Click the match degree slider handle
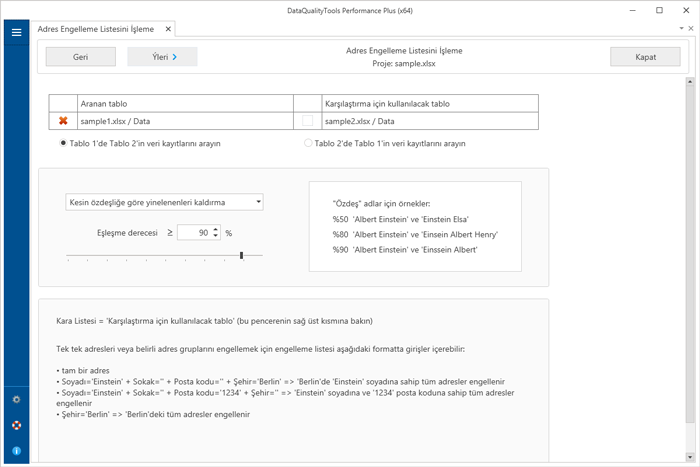Screen dimensions: 700x467 (242, 255)
